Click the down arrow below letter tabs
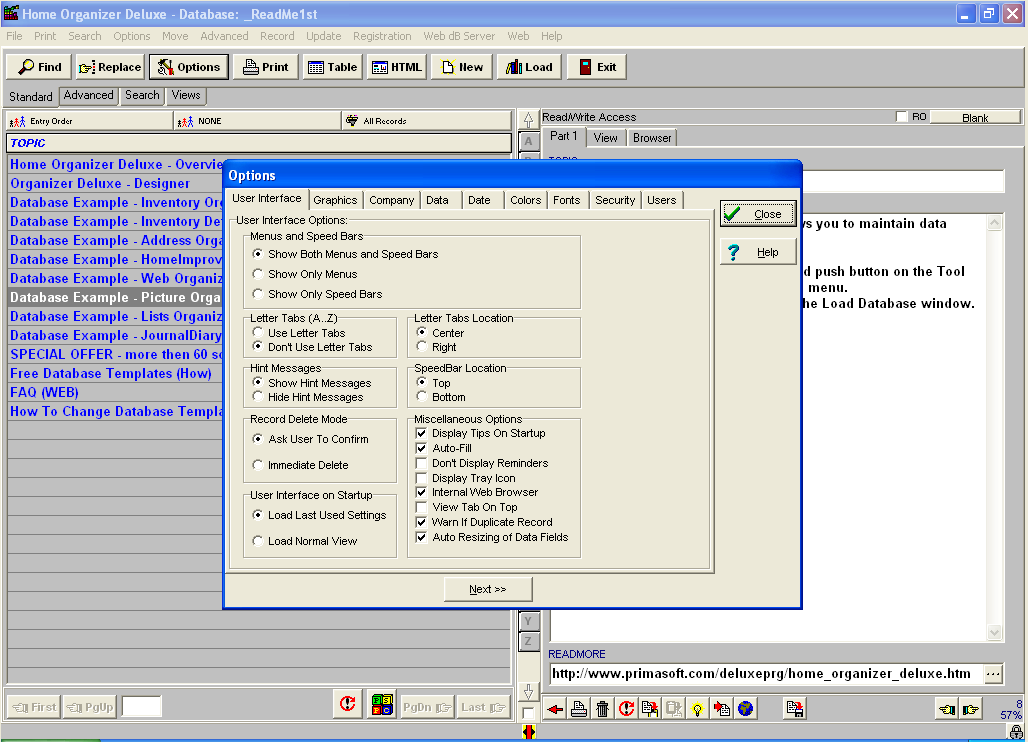The height and width of the screenshot is (742, 1028). pyautogui.click(x=528, y=692)
